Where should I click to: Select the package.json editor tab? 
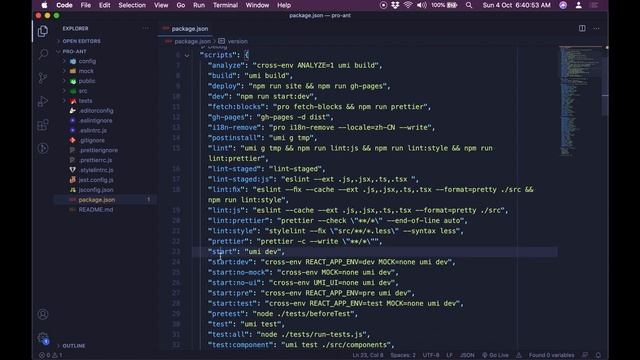tap(185, 29)
